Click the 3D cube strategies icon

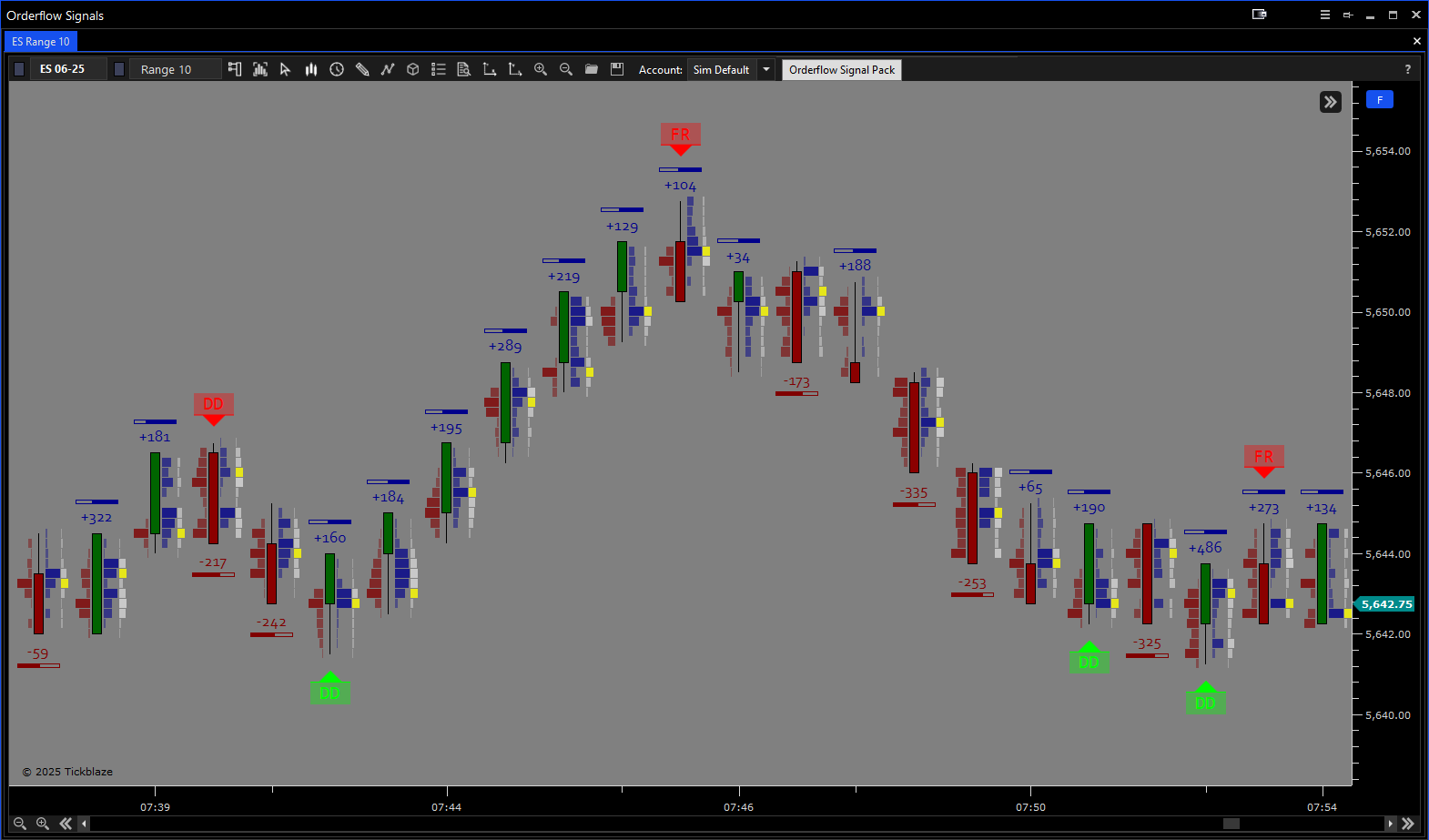click(x=413, y=69)
